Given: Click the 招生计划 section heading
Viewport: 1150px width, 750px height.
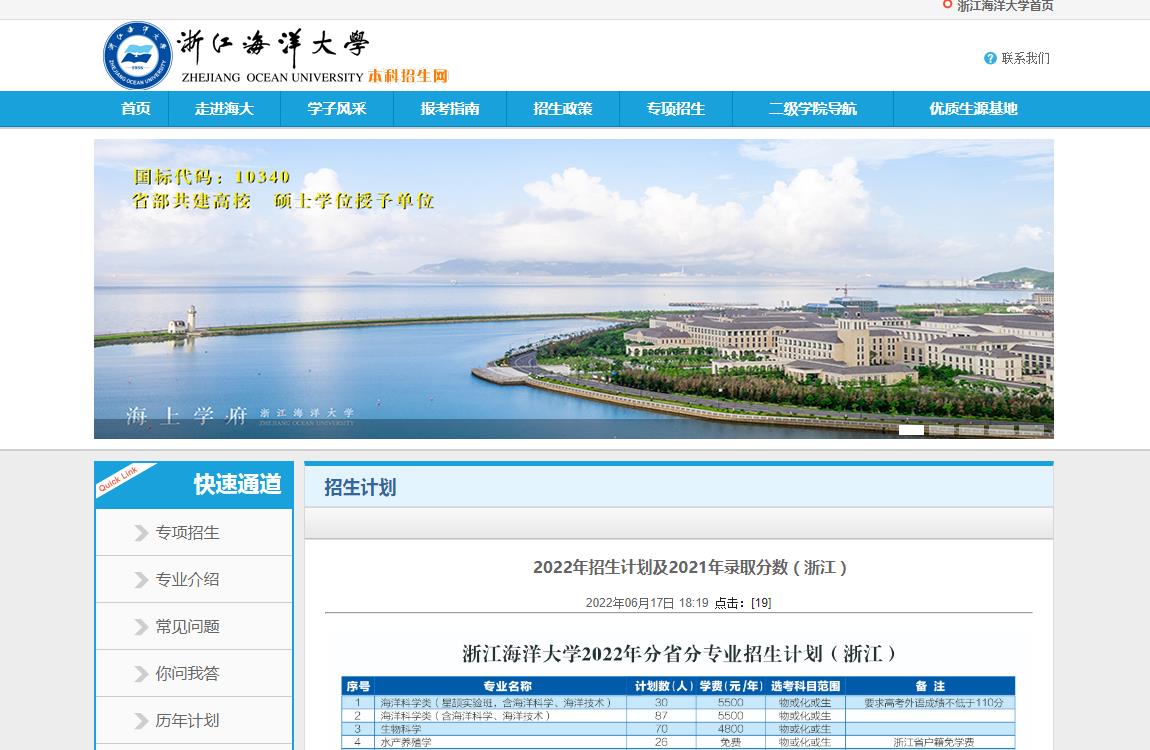Looking at the screenshot, I should coord(360,488).
